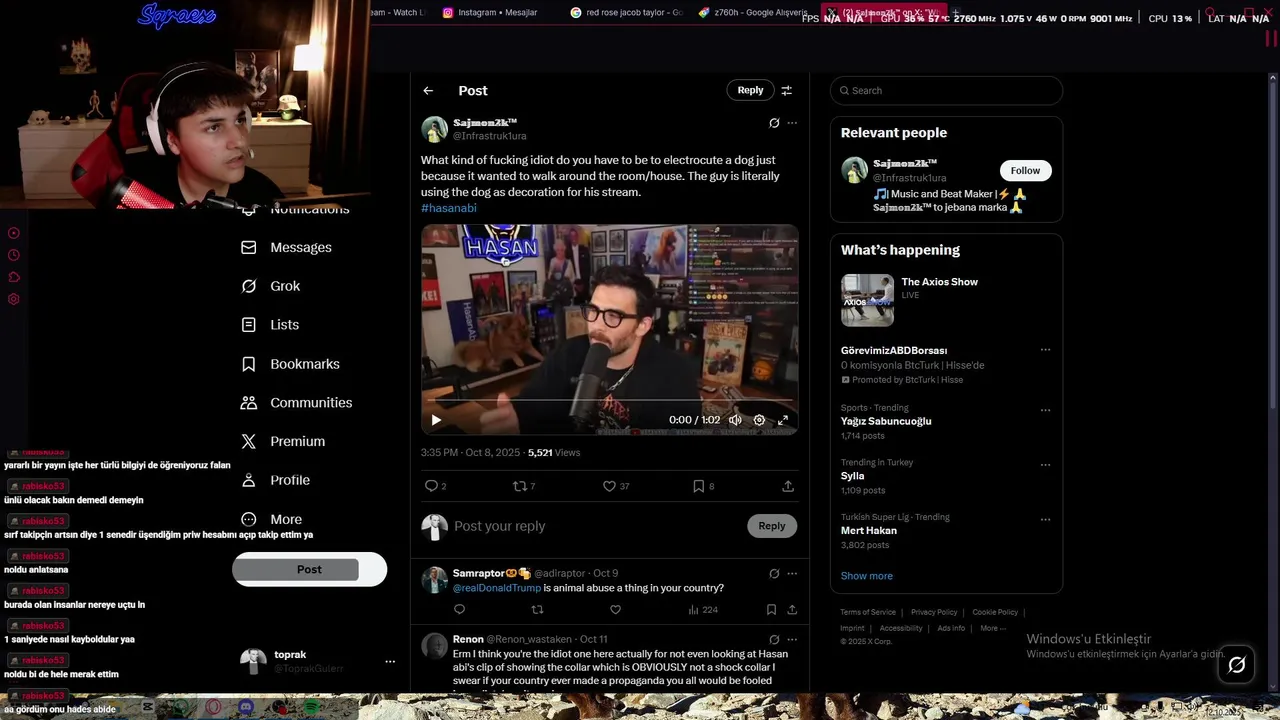1280x720 pixels.
Task: Open The Axios Show live thumbnail
Action: (x=867, y=300)
